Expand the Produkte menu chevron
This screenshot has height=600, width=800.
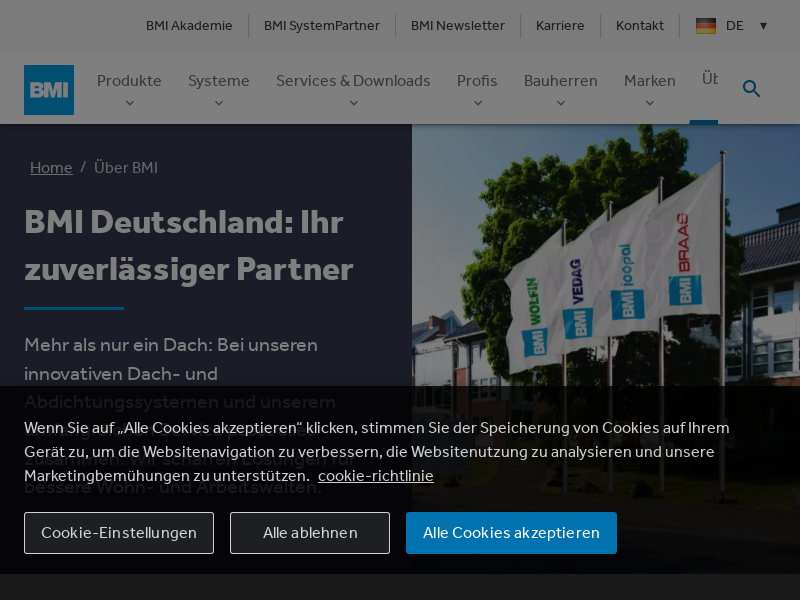click(x=129, y=102)
